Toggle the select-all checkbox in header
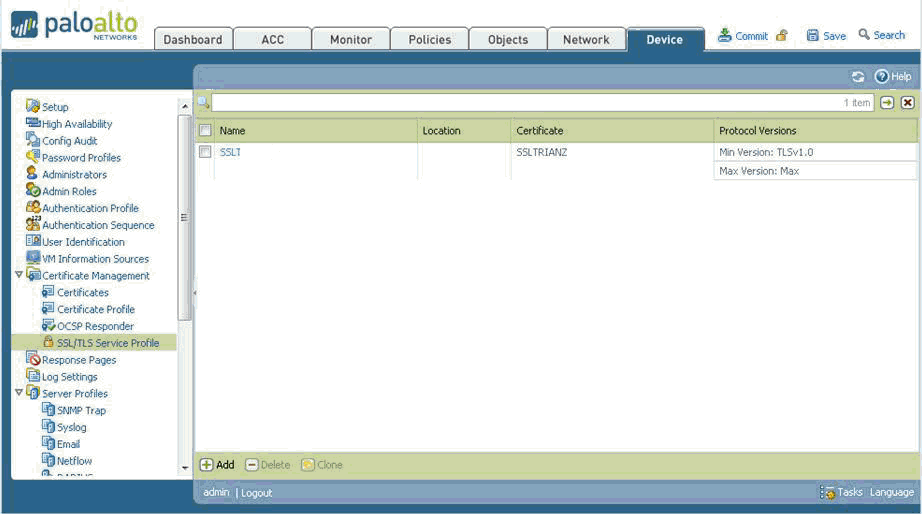The height and width of the screenshot is (514, 922). 205,131
